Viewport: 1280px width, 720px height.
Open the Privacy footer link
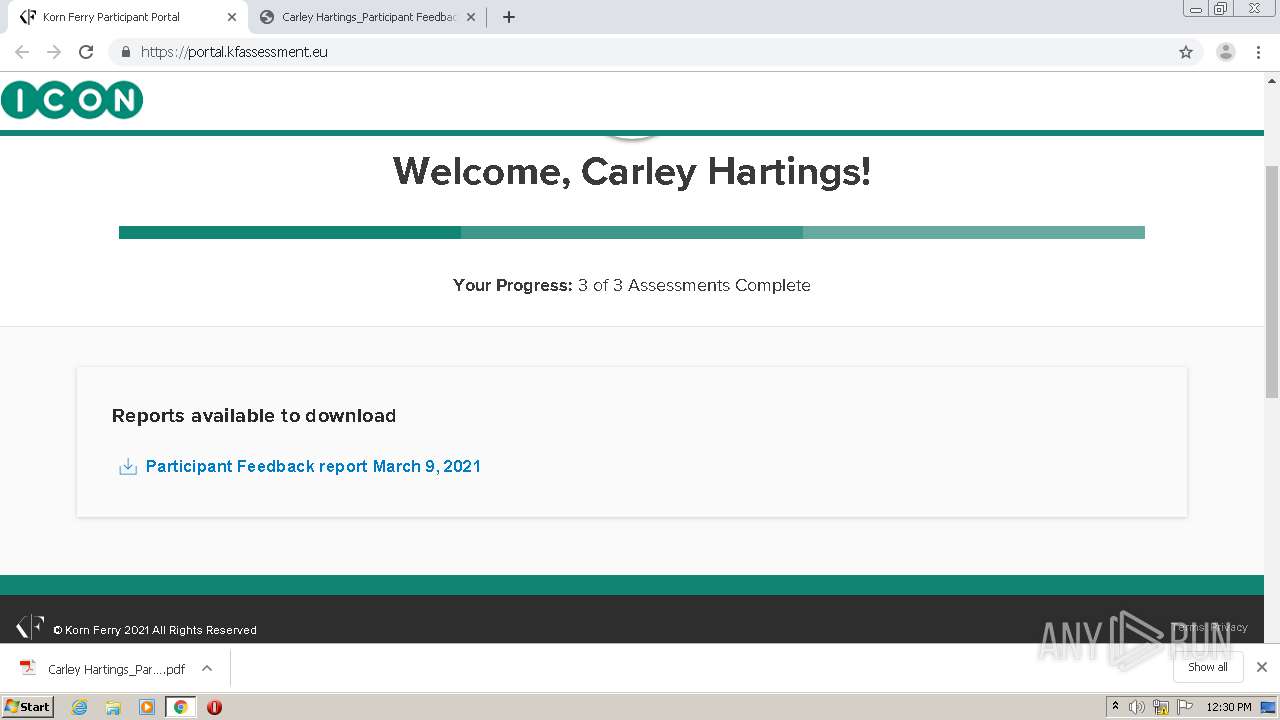point(1229,627)
